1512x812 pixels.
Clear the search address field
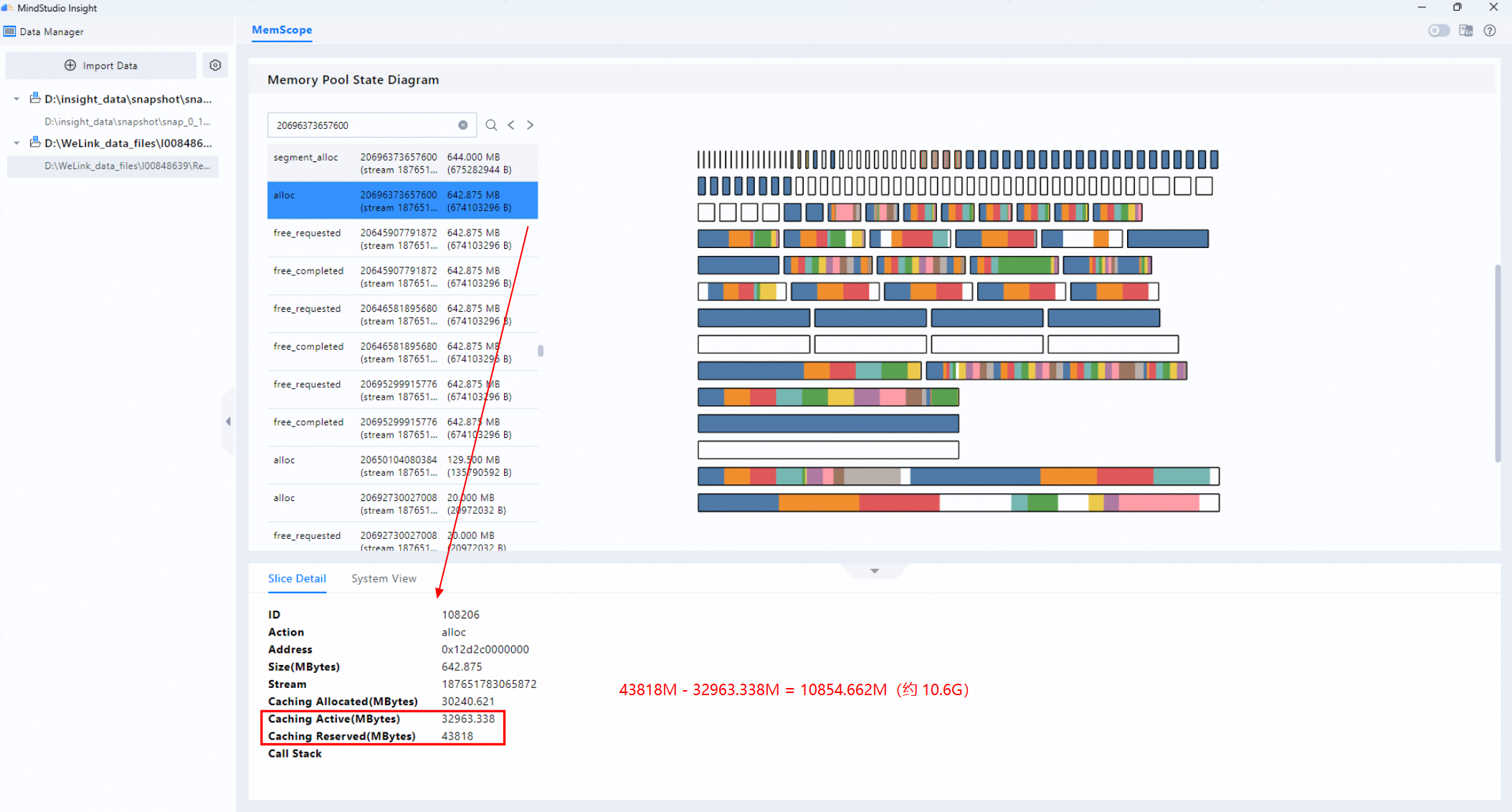pyautogui.click(x=463, y=125)
